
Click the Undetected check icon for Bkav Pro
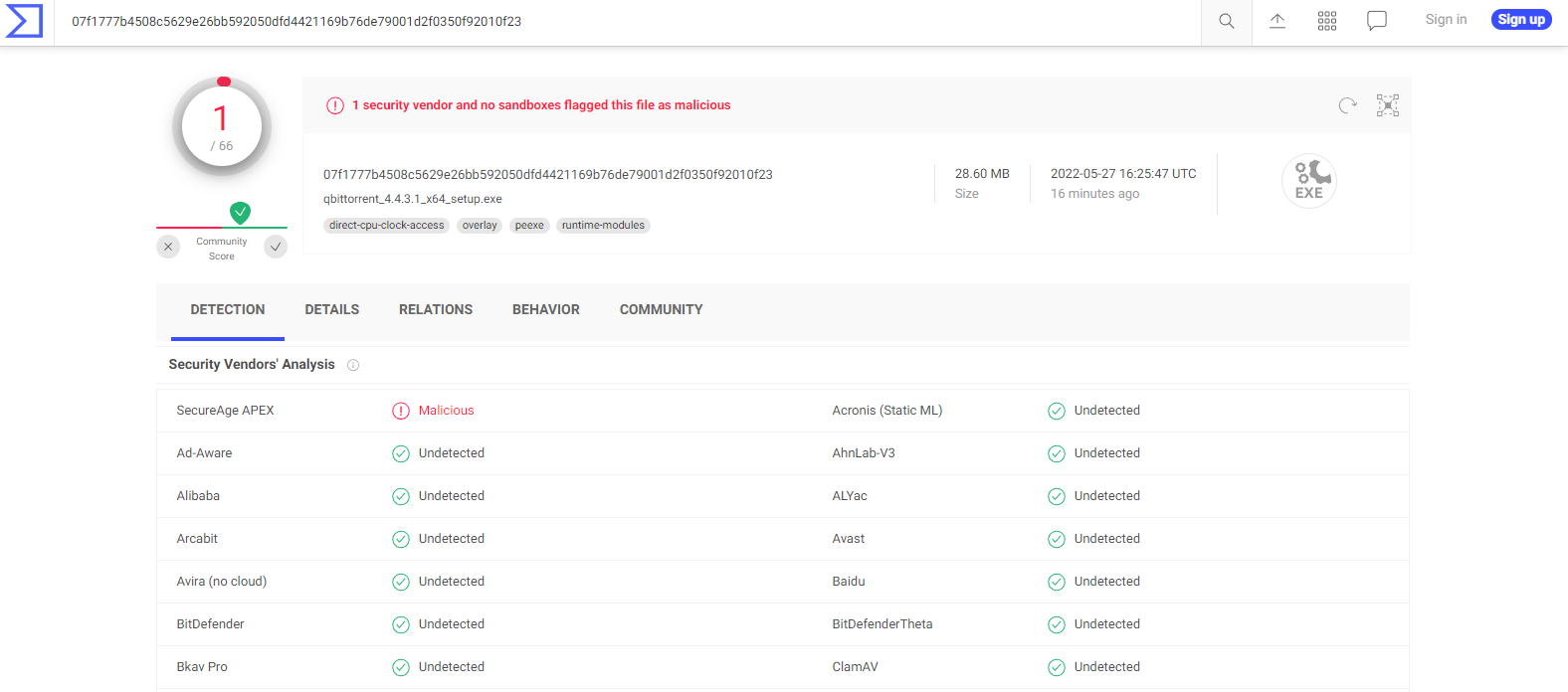click(401, 667)
